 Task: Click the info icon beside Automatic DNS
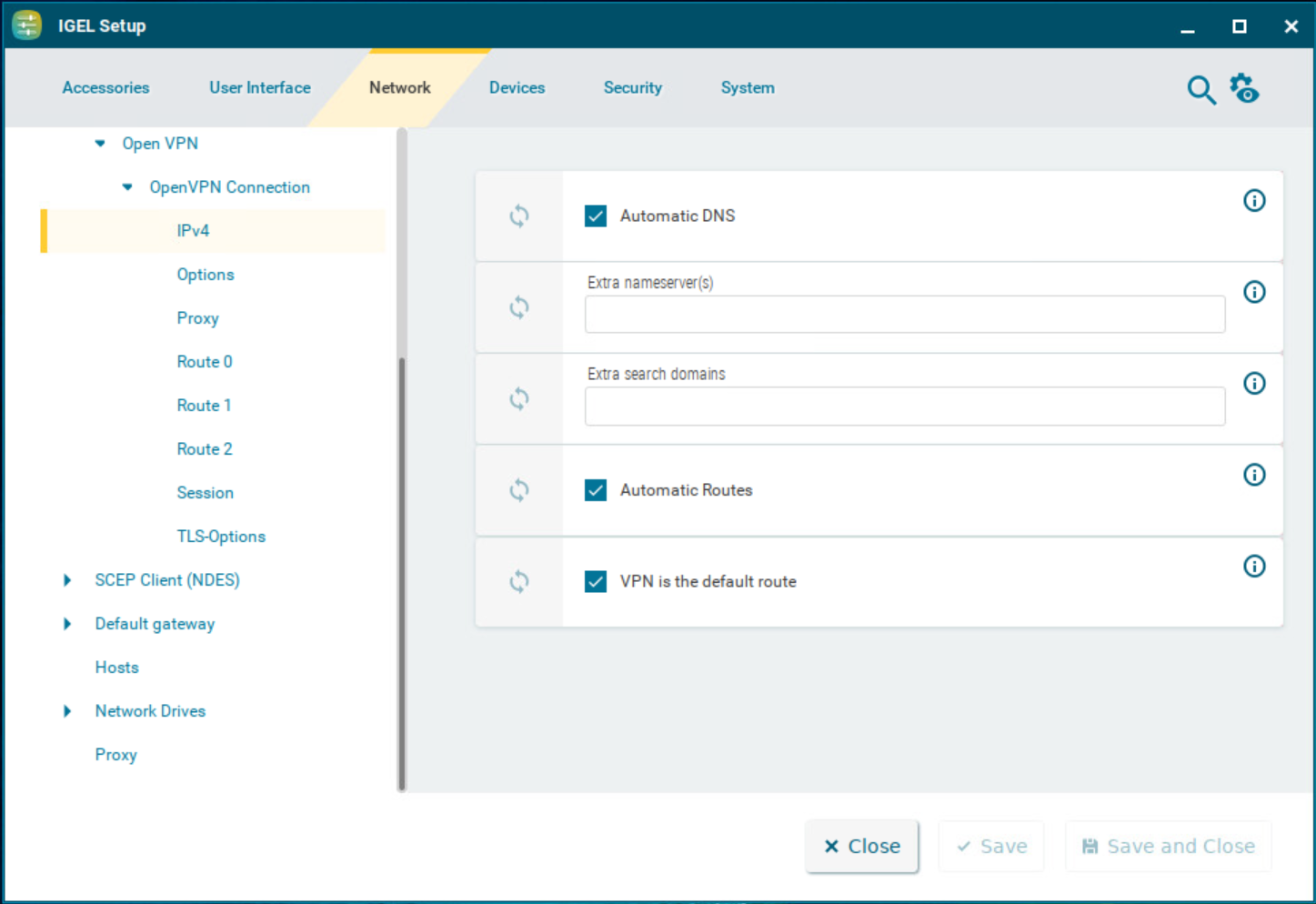[1254, 200]
